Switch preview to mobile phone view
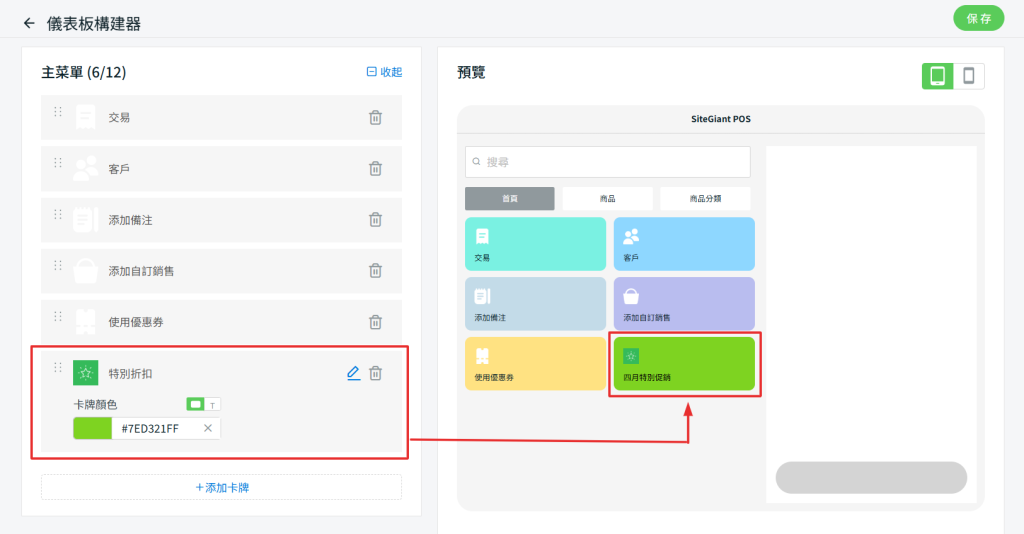 (x=968, y=76)
